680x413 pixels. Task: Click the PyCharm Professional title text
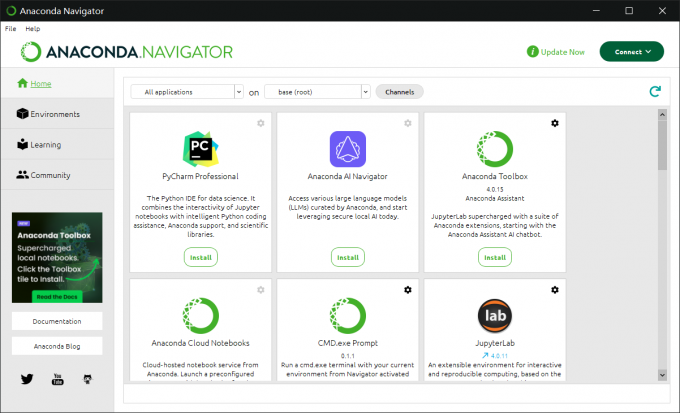pyautogui.click(x=200, y=176)
